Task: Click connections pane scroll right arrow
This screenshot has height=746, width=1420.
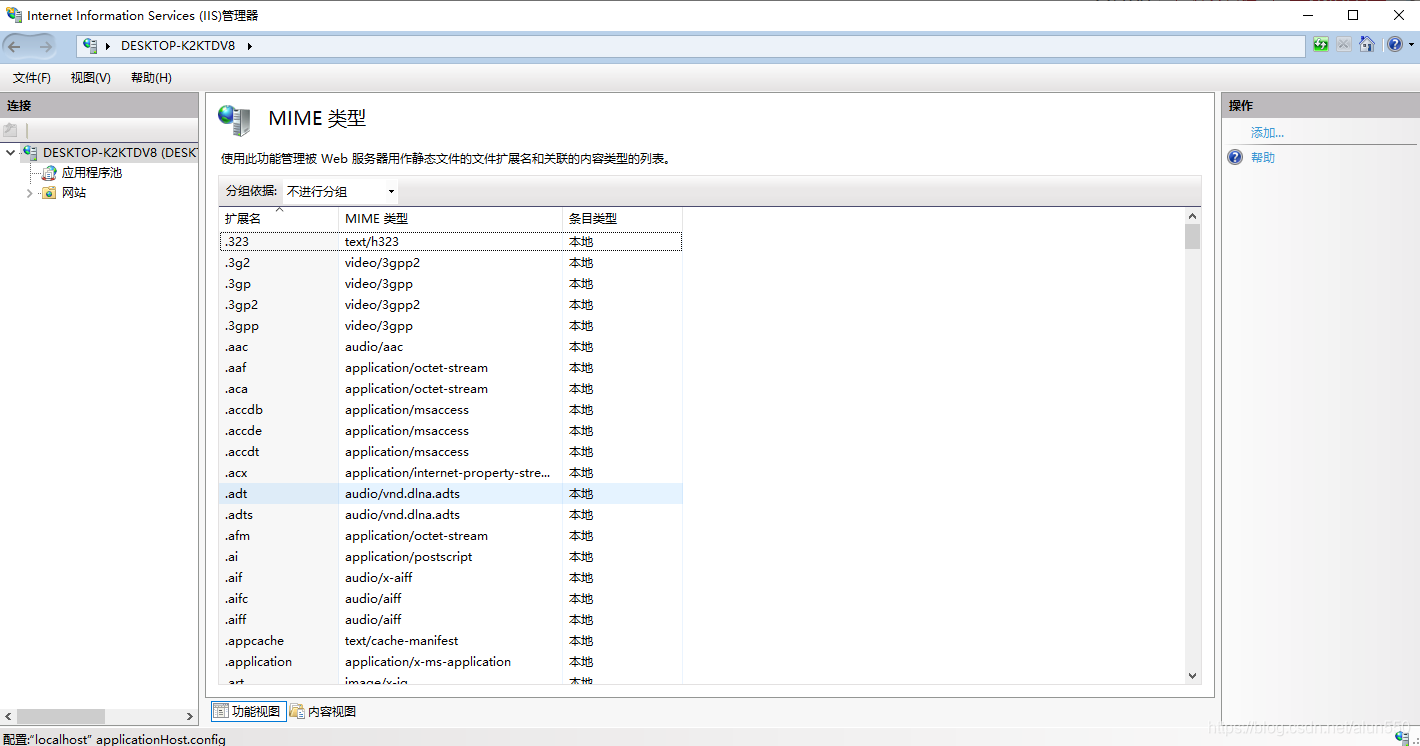Action: pyautogui.click(x=190, y=716)
